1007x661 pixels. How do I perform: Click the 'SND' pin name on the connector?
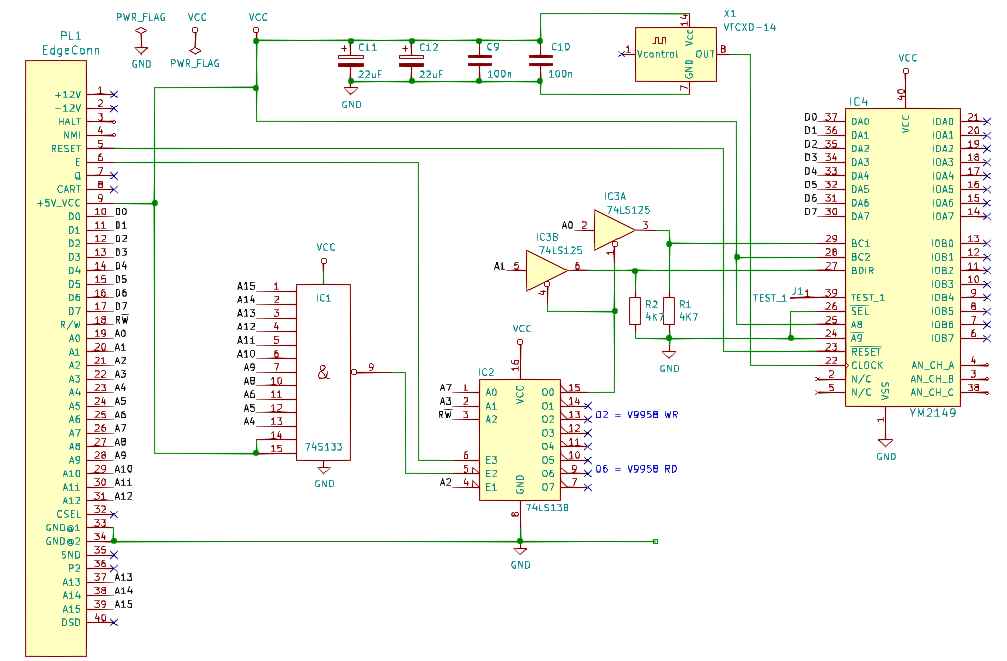pos(71,555)
